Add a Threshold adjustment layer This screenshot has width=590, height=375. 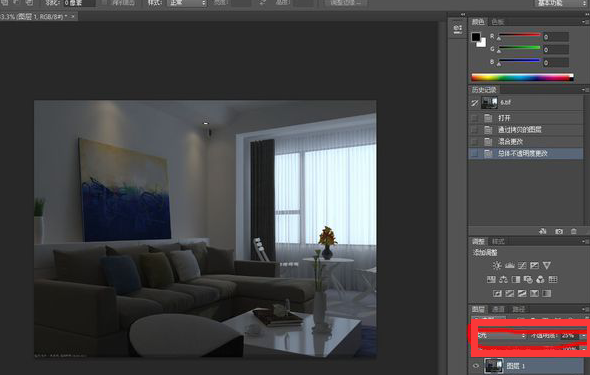click(522, 293)
